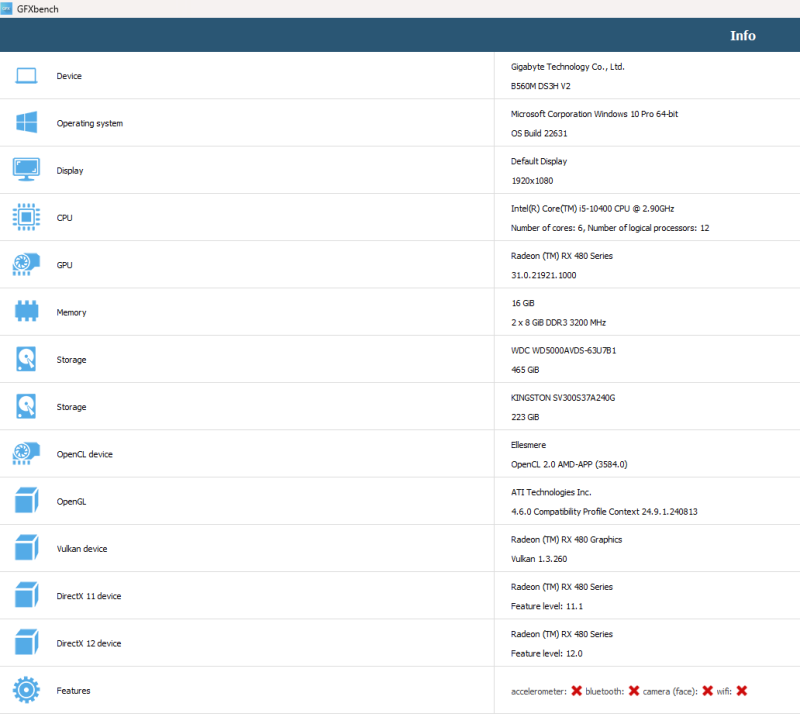Click the GFXbench window title text

point(37,9)
